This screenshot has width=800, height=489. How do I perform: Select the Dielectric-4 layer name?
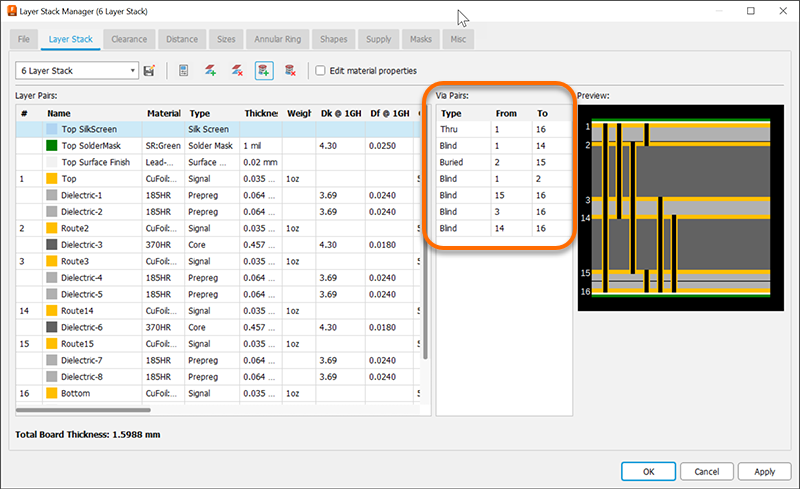click(82, 278)
